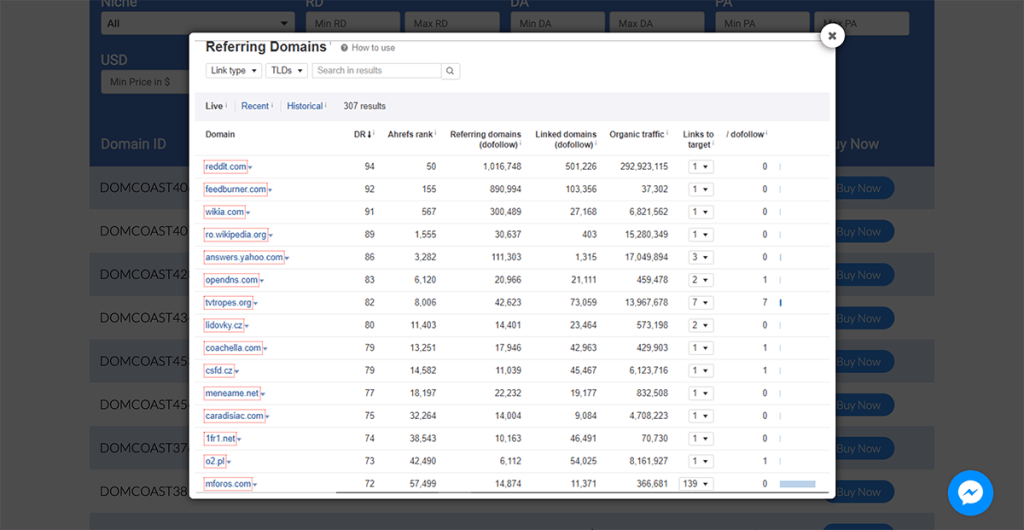Image resolution: width=1024 pixels, height=530 pixels.
Task: Click Buy Now for the DOMCOAST43 row
Action: pos(858,318)
